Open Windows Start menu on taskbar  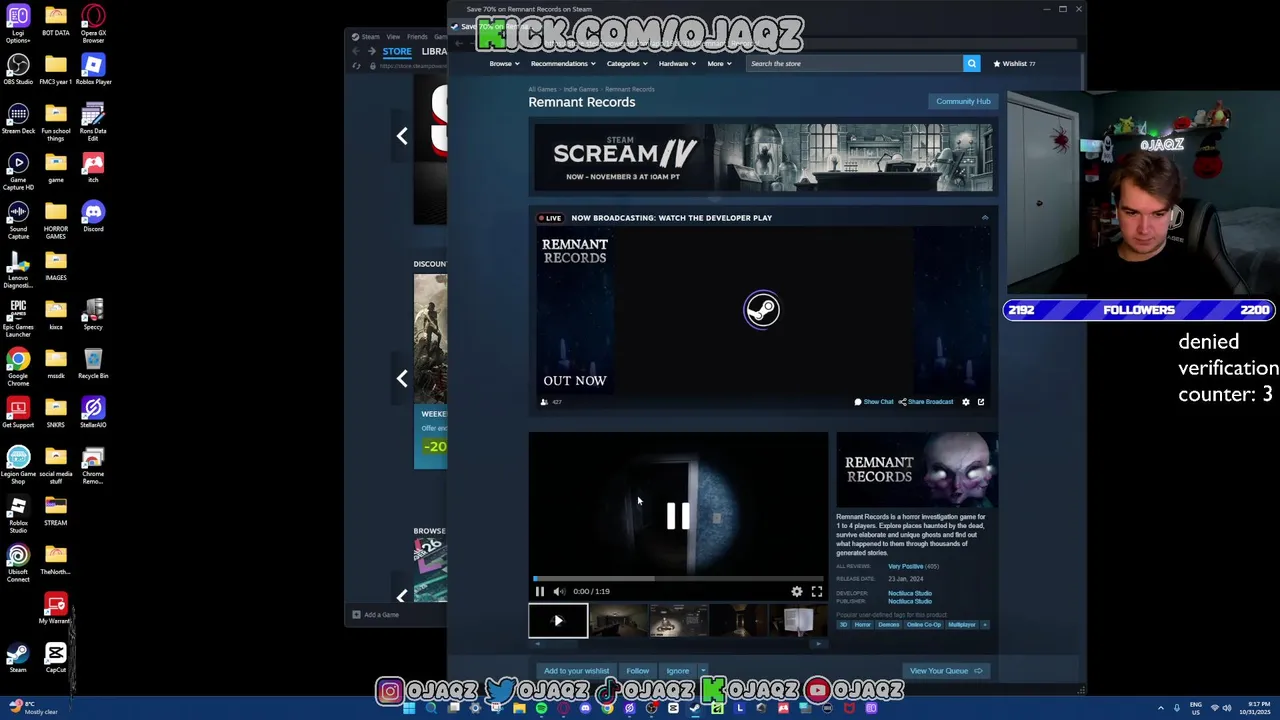(x=409, y=709)
